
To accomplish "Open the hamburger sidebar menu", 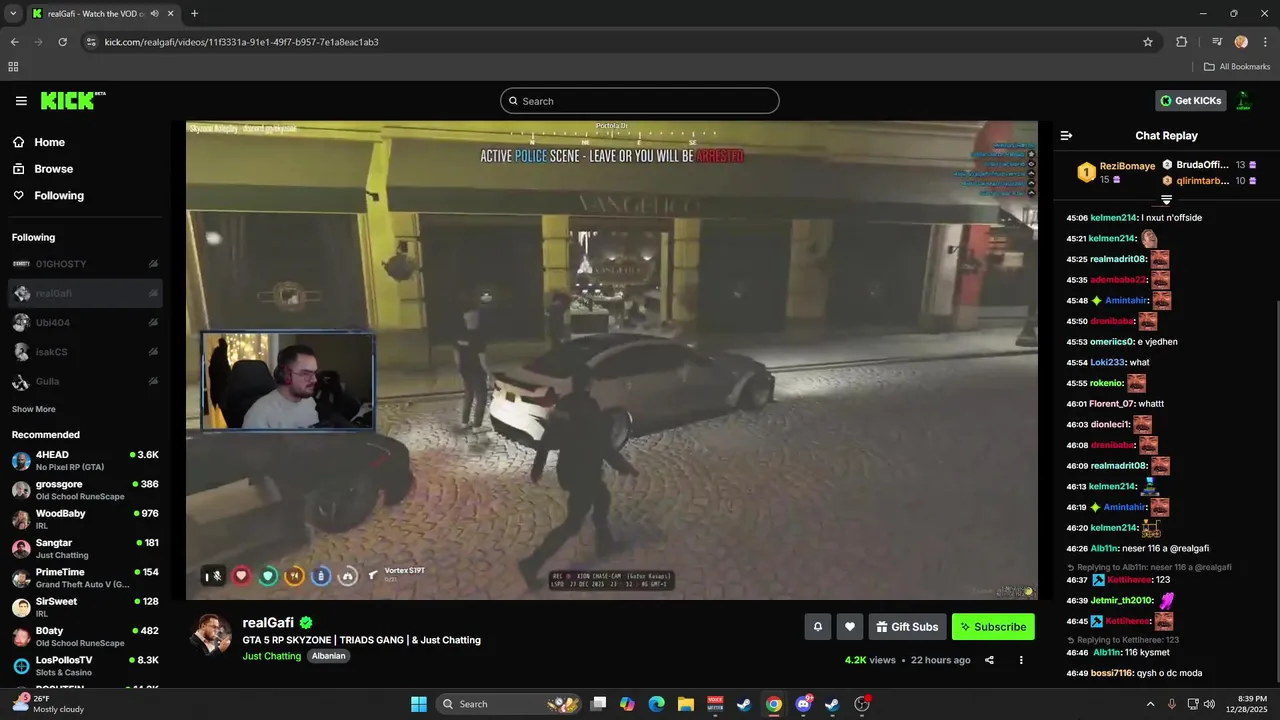I will (x=21, y=101).
